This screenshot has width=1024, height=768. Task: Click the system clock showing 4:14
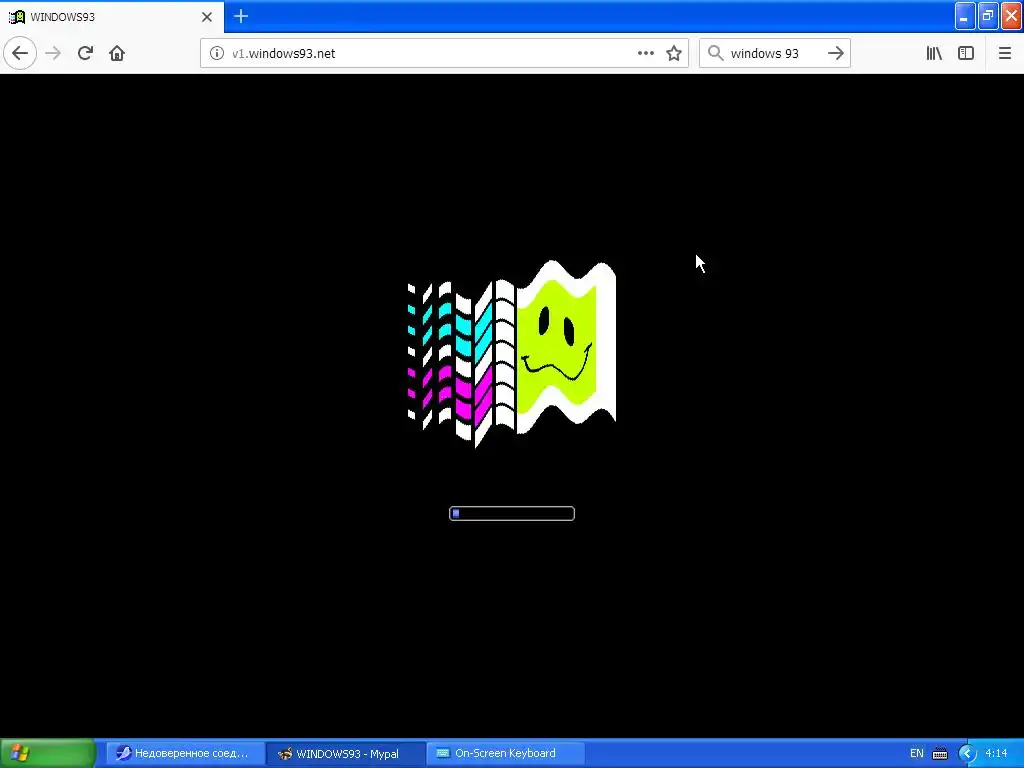click(x=996, y=753)
